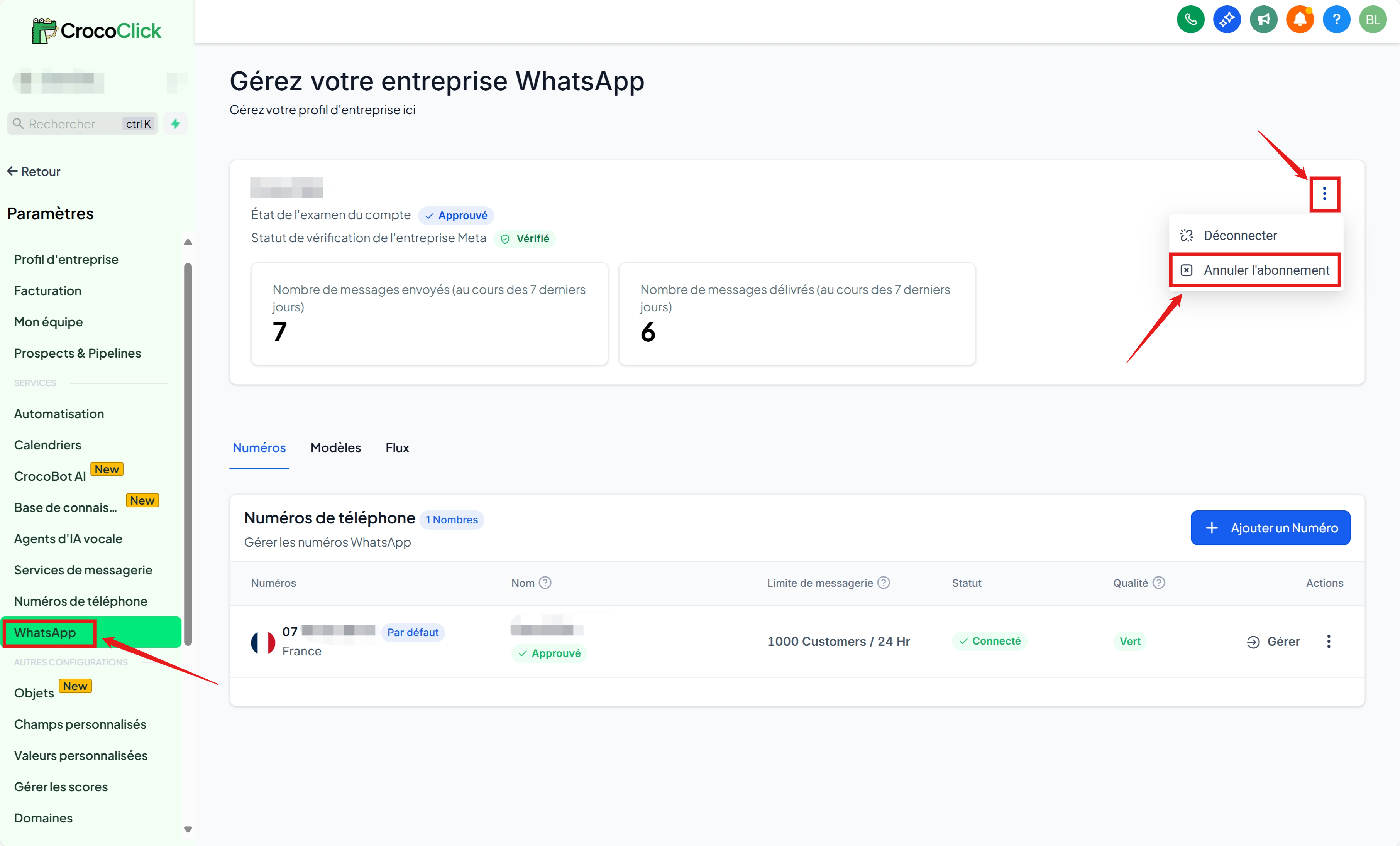The image size is (1400, 846).
Task: Open Gérer les scores settings
Action: 61,787
